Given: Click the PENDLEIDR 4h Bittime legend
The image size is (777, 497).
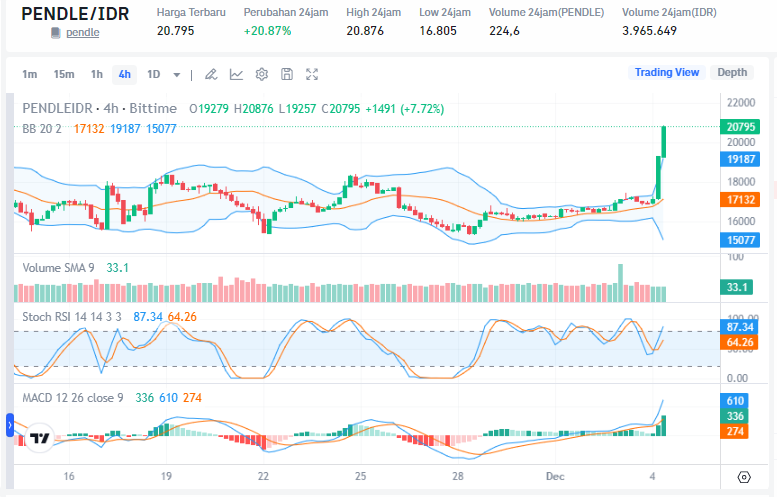Looking at the screenshot, I should point(100,108).
